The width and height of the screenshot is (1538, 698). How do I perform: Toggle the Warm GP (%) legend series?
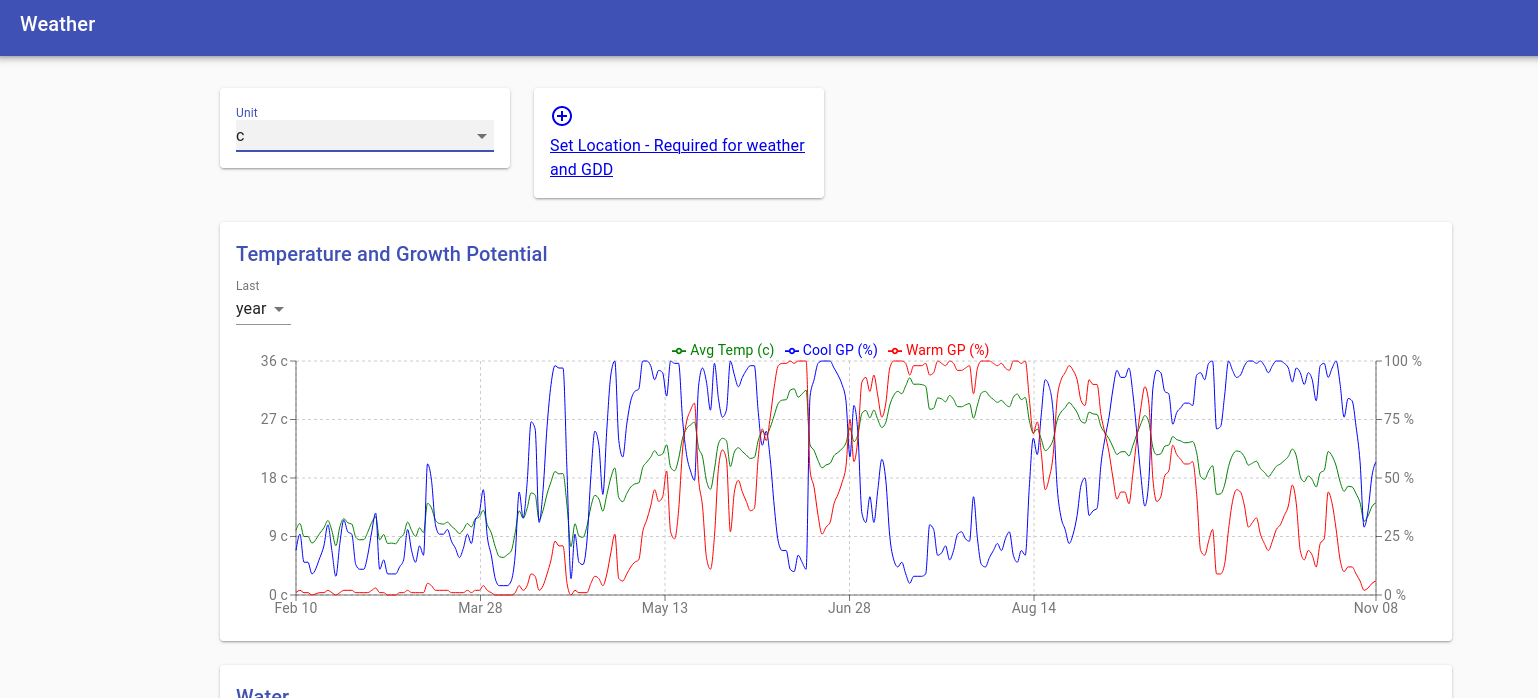click(938, 350)
